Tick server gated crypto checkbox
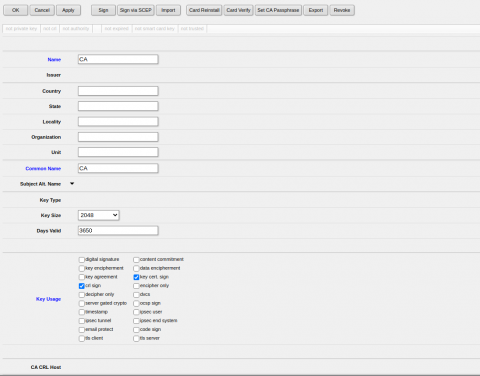The image size is (480, 376). [x=82, y=303]
